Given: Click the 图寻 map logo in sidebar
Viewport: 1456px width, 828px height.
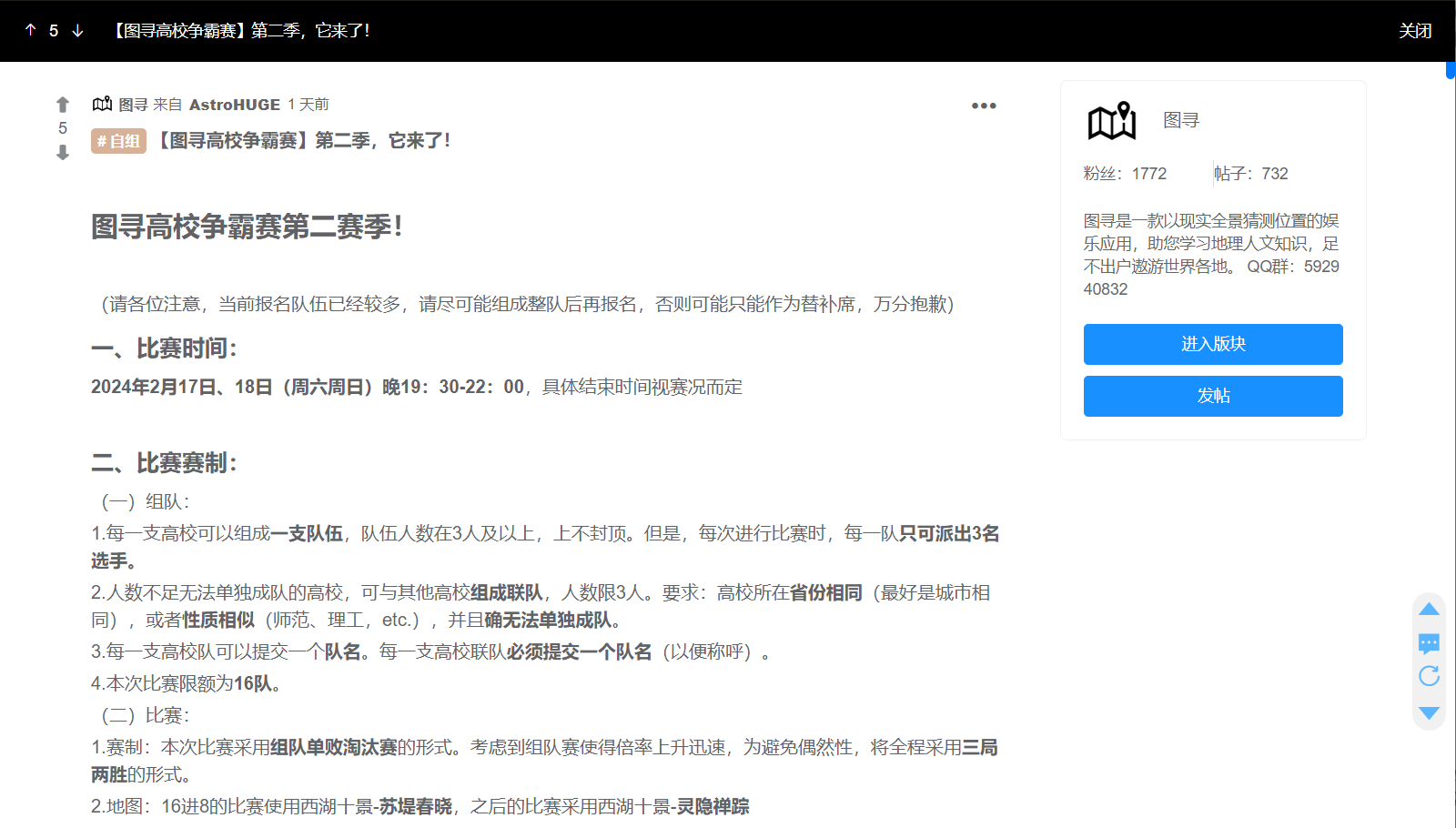Looking at the screenshot, I should [x=1112, y=121].
